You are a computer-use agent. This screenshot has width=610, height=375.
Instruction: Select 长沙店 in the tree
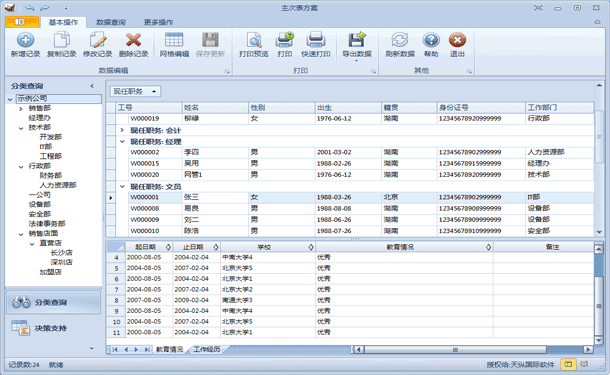61,252
